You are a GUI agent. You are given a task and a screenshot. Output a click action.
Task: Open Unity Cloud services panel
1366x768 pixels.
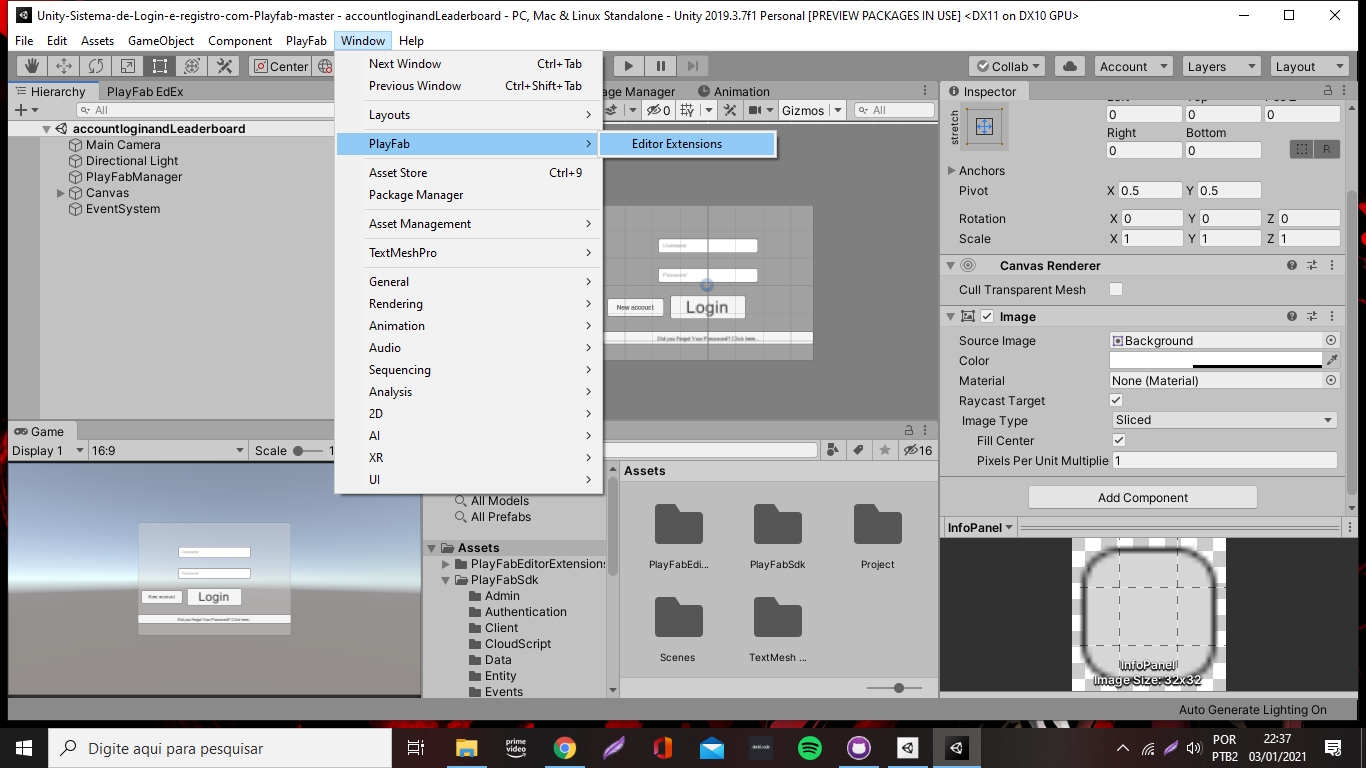(x=1068, y=66)
